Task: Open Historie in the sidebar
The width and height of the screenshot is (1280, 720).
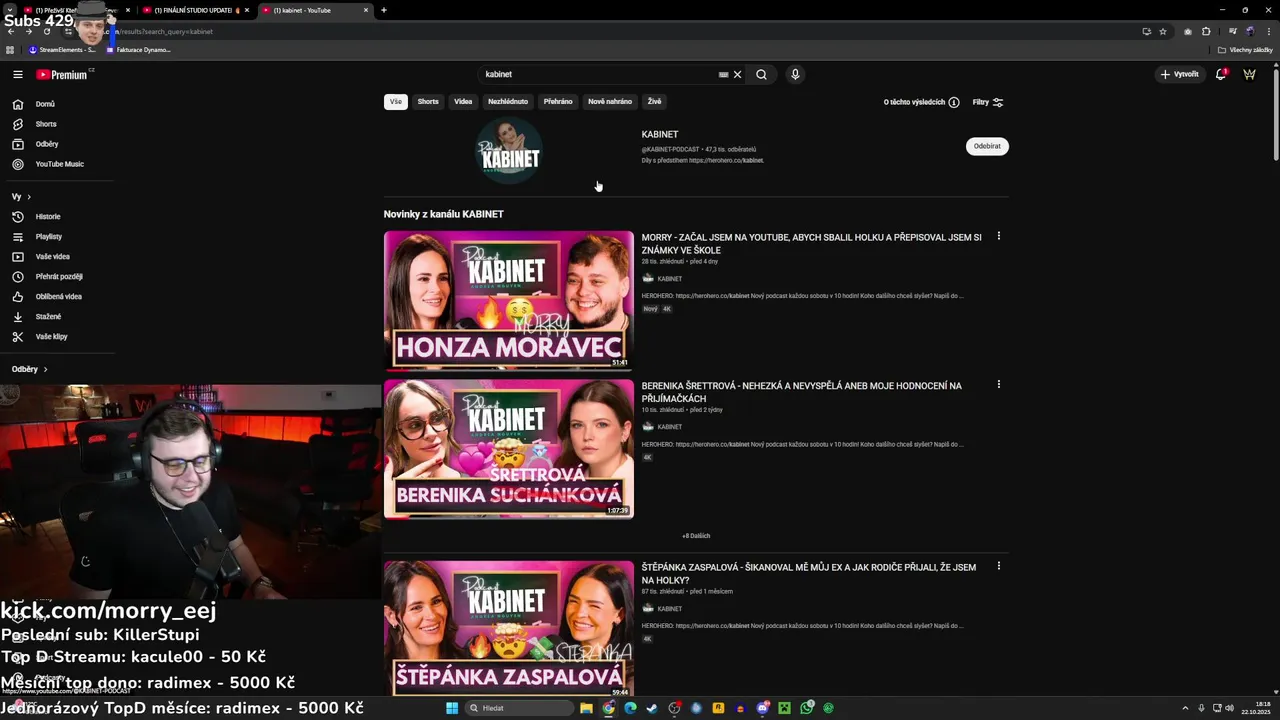Action: 48,217
